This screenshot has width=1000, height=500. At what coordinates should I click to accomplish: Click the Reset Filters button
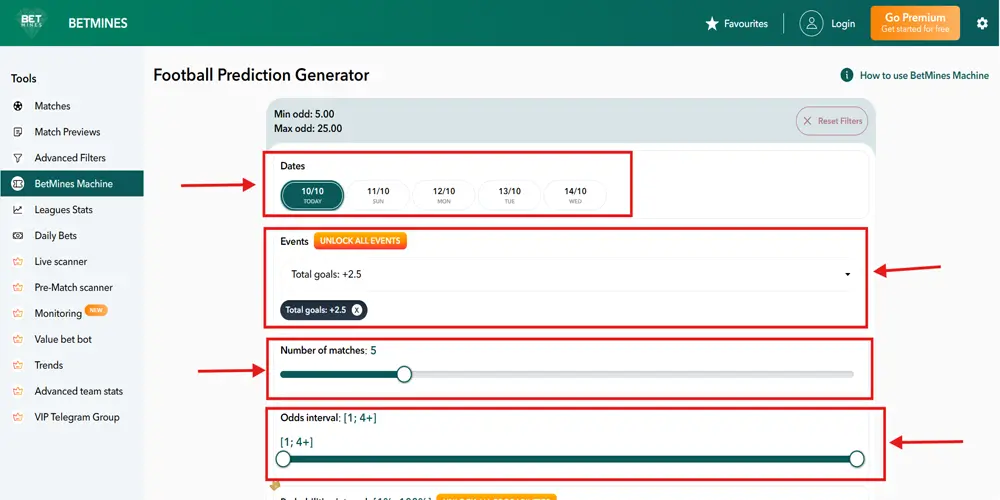tap(832, 121)
